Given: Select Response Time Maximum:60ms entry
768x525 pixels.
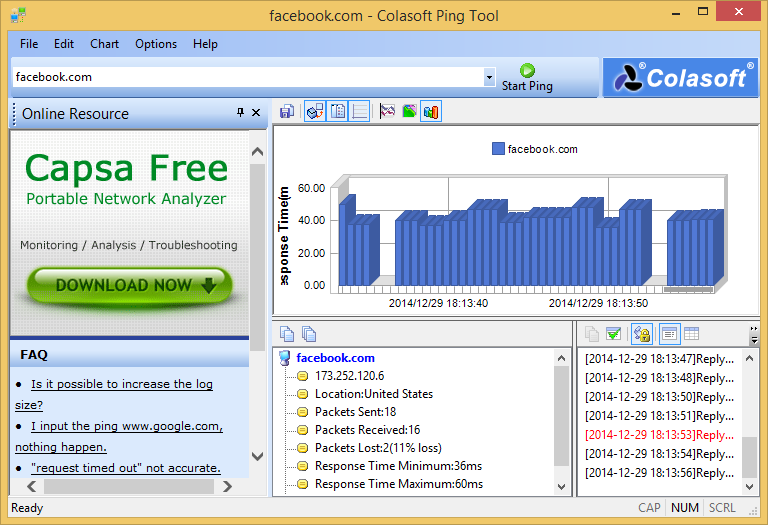Looking at the screenshot, I should [399, 484].
